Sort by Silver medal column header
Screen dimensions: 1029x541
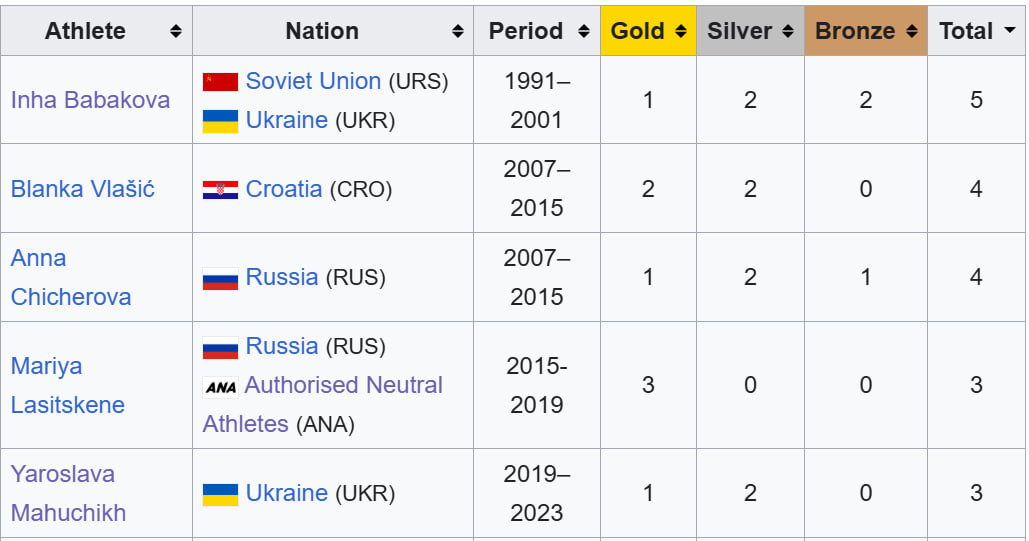coord(789,31)
